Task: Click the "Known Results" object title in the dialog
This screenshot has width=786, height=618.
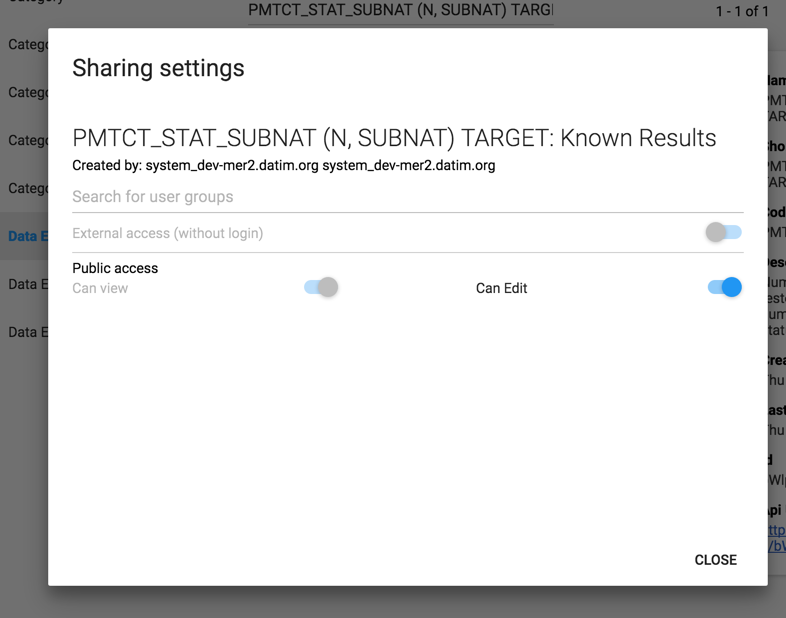Action: pyautogui.click(x=394, y=138)
